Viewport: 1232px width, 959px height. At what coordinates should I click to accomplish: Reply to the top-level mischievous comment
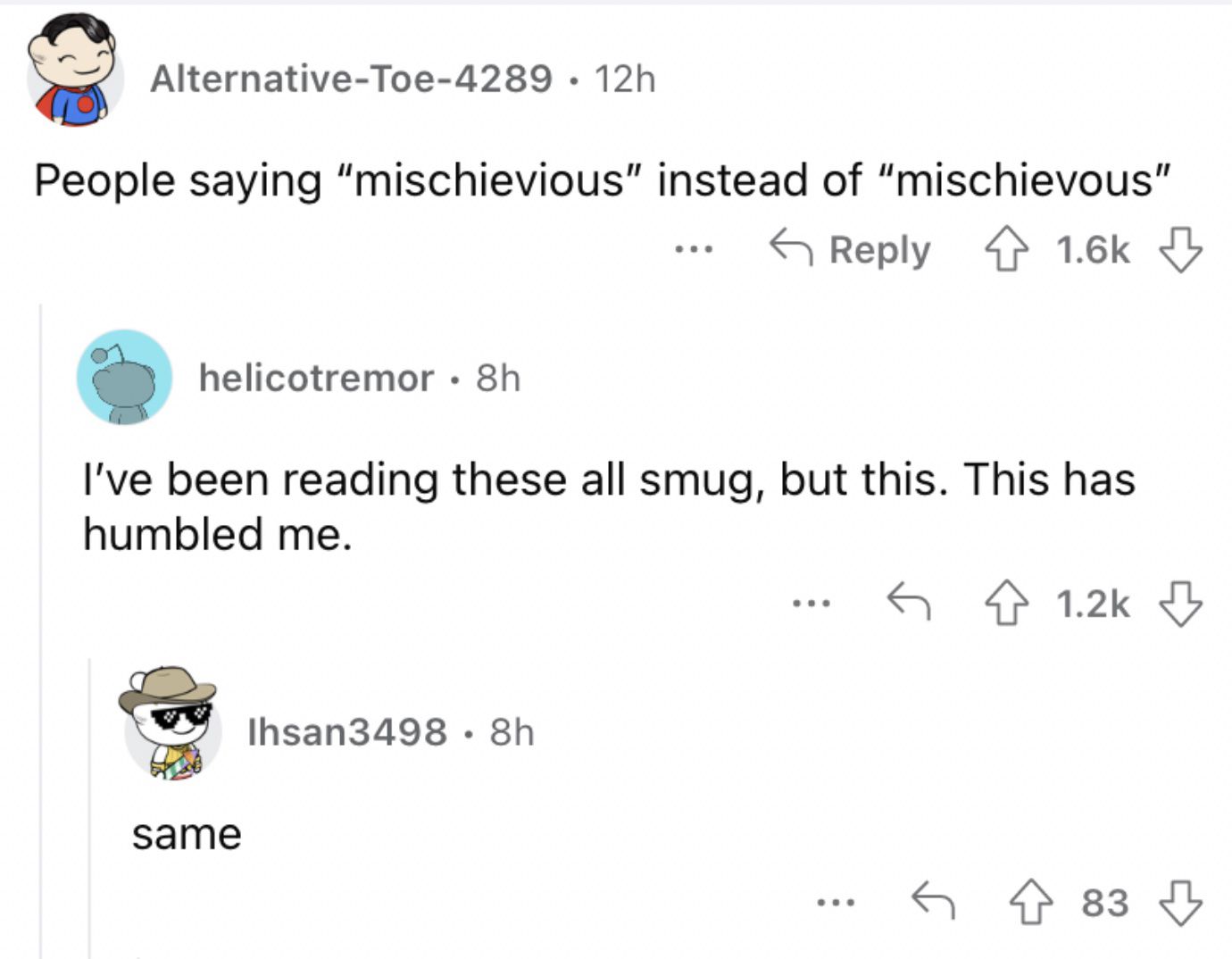coord(850,250)
